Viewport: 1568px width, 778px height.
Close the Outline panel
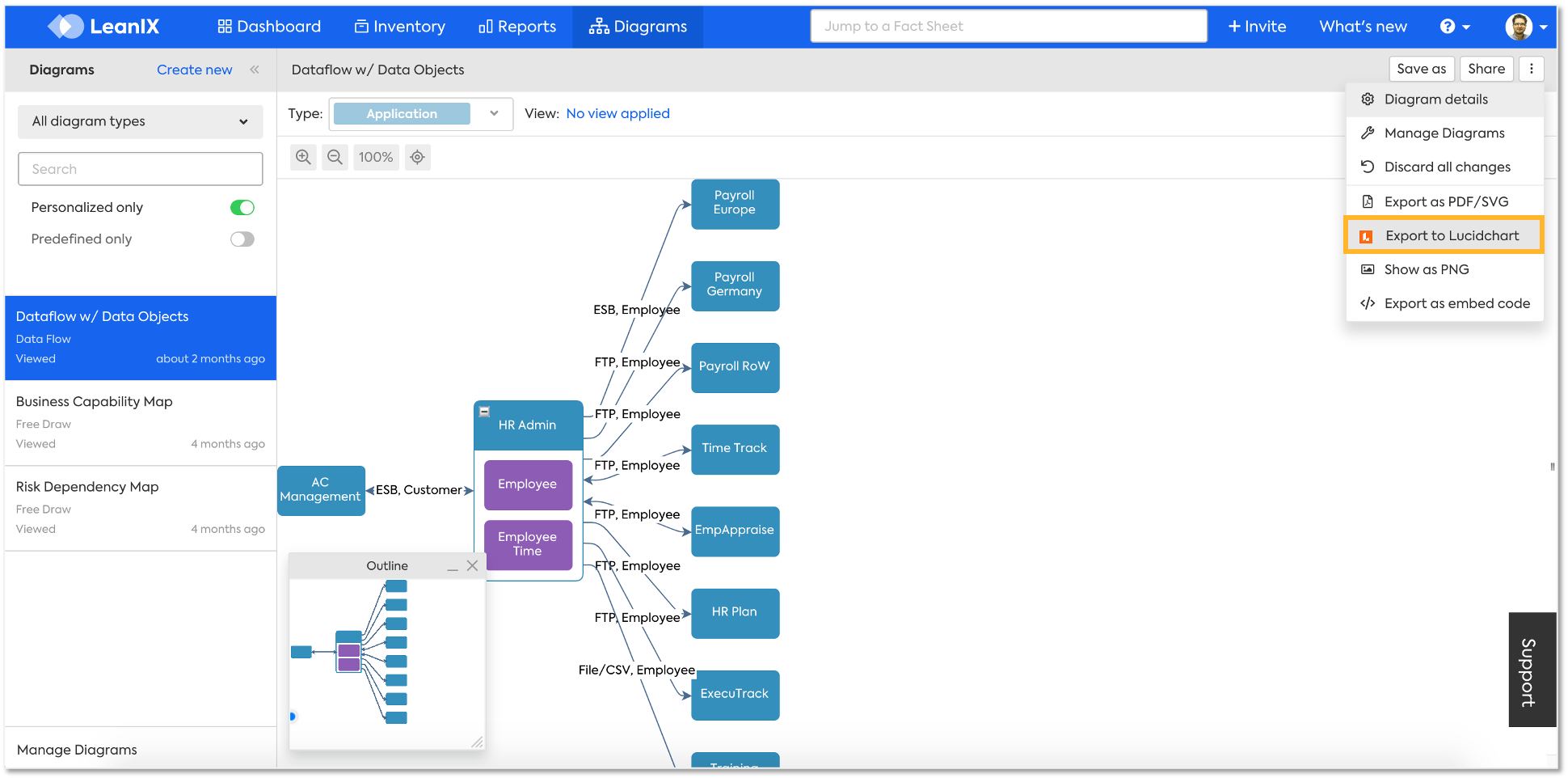(473, 566)
